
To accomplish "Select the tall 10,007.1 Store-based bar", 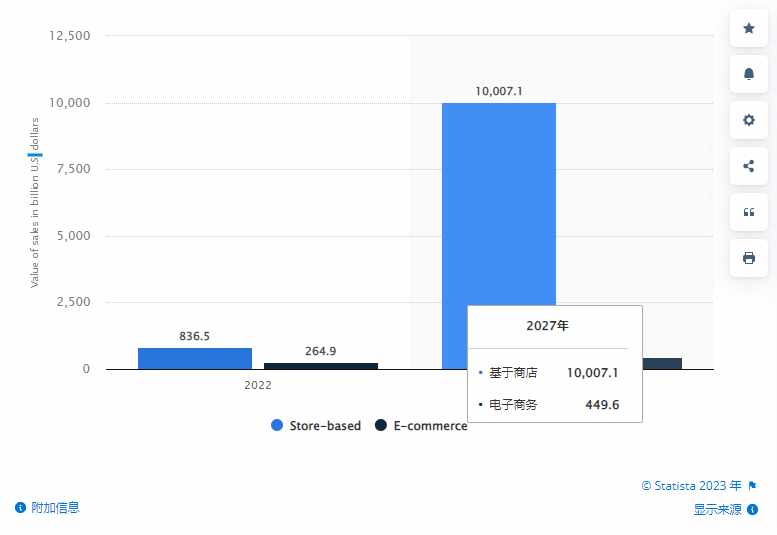I will point(499,204).
